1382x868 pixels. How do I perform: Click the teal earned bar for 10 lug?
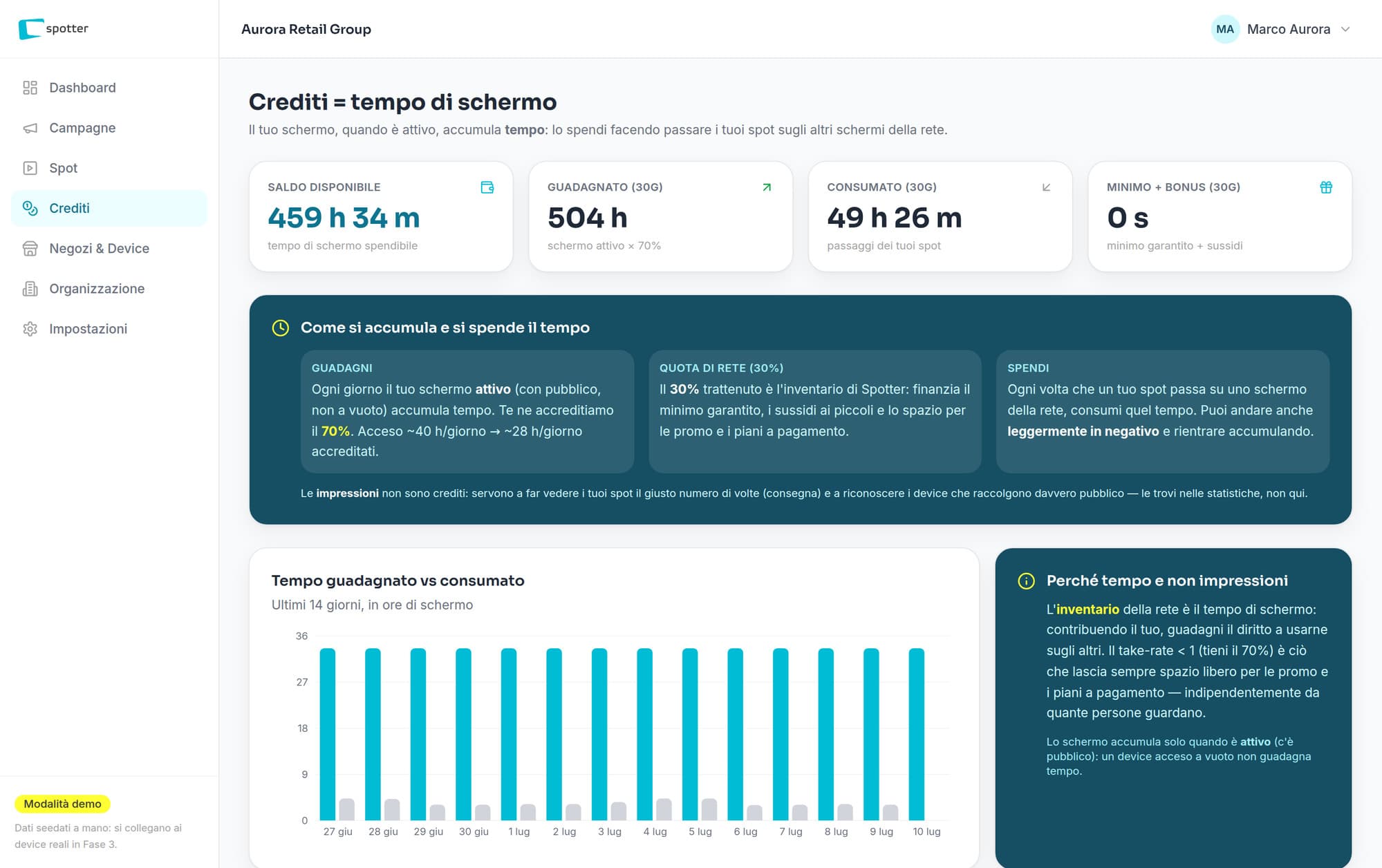[917, 734]
